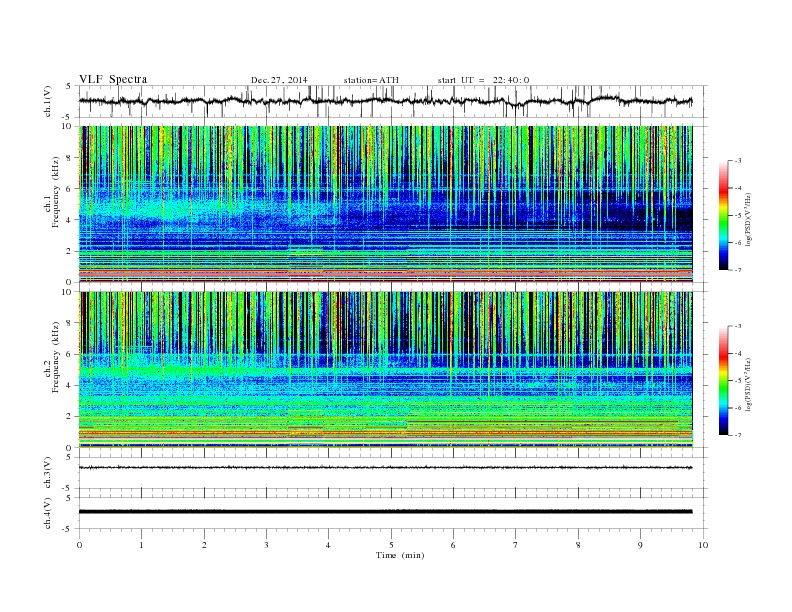Click the "ch.3(V)" axis label

[x=48, y=473]
